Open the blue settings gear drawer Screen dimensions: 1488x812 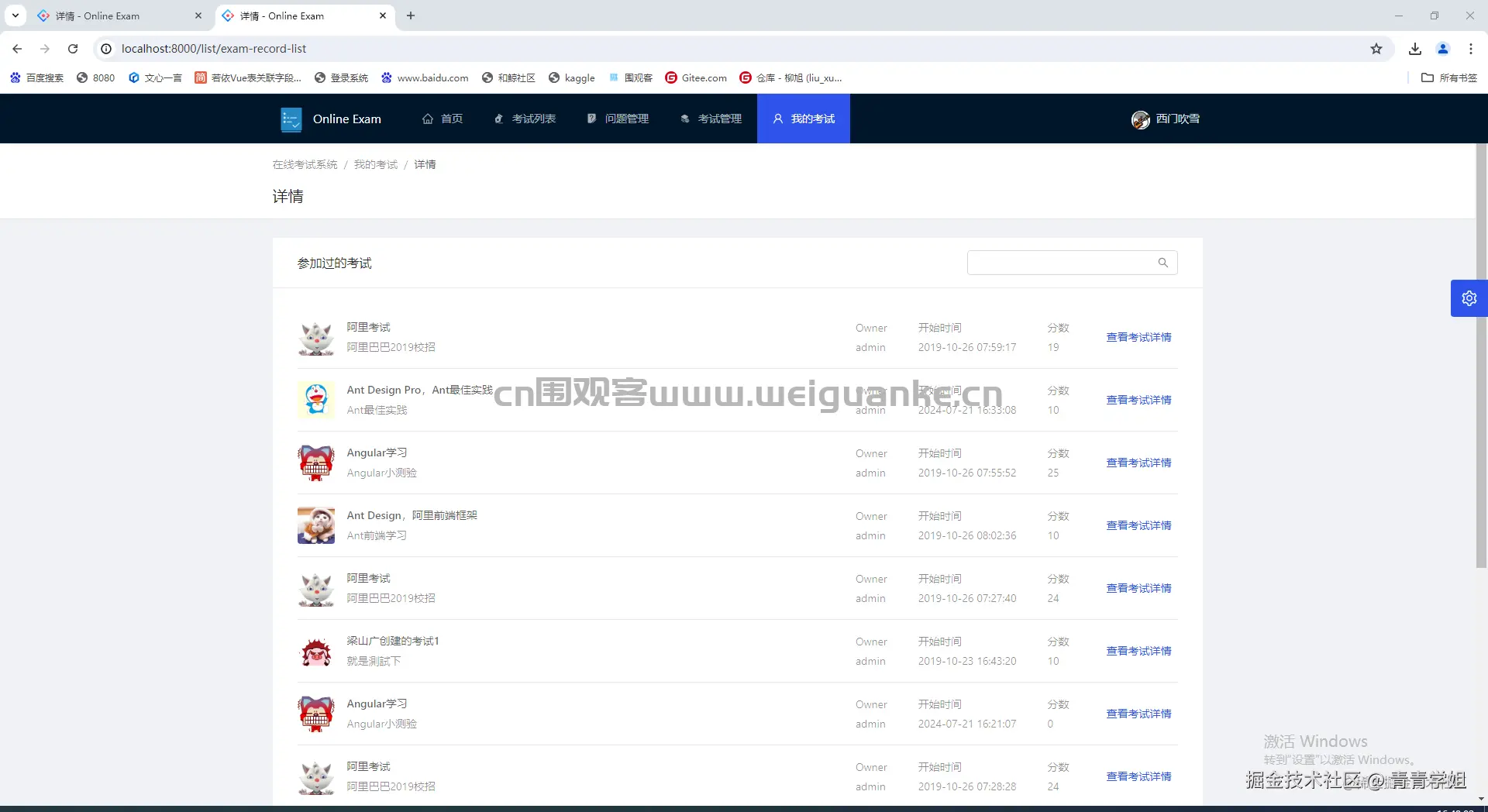1469,298
